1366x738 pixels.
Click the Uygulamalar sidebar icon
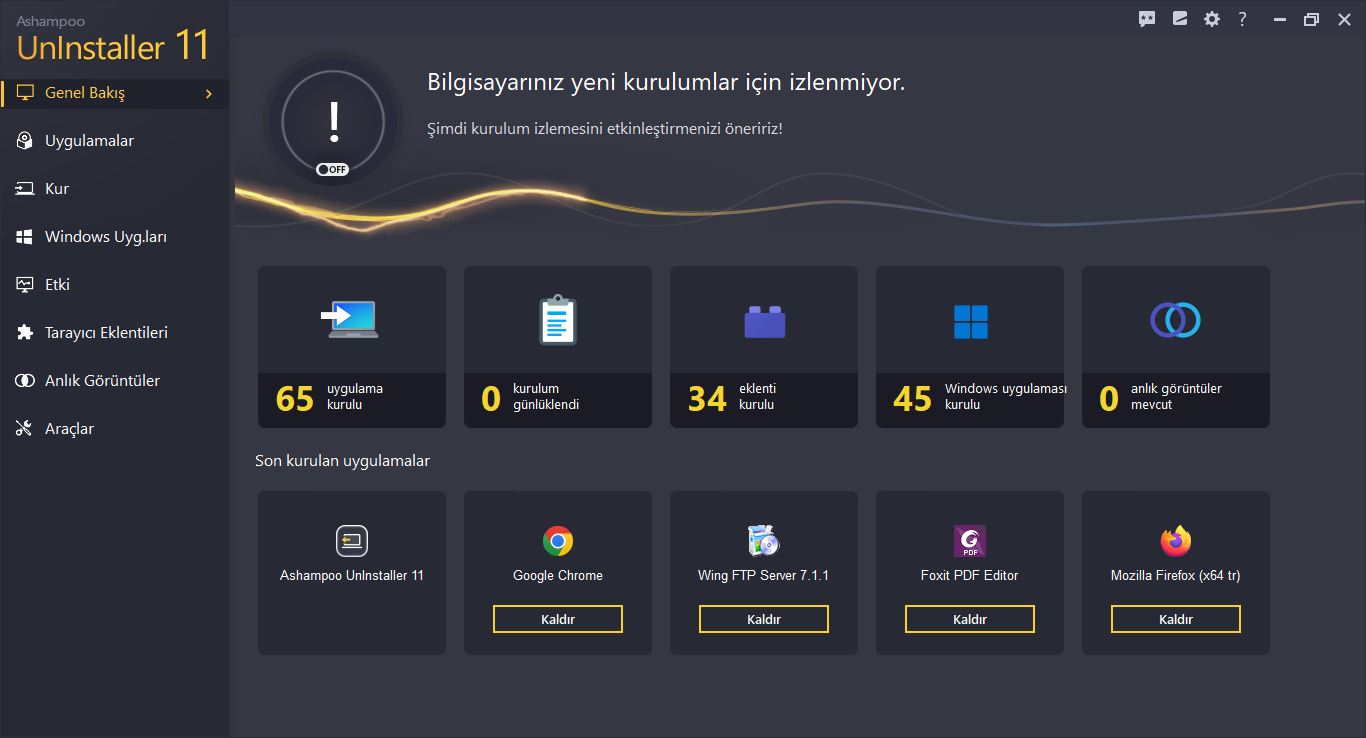(26, 141)
